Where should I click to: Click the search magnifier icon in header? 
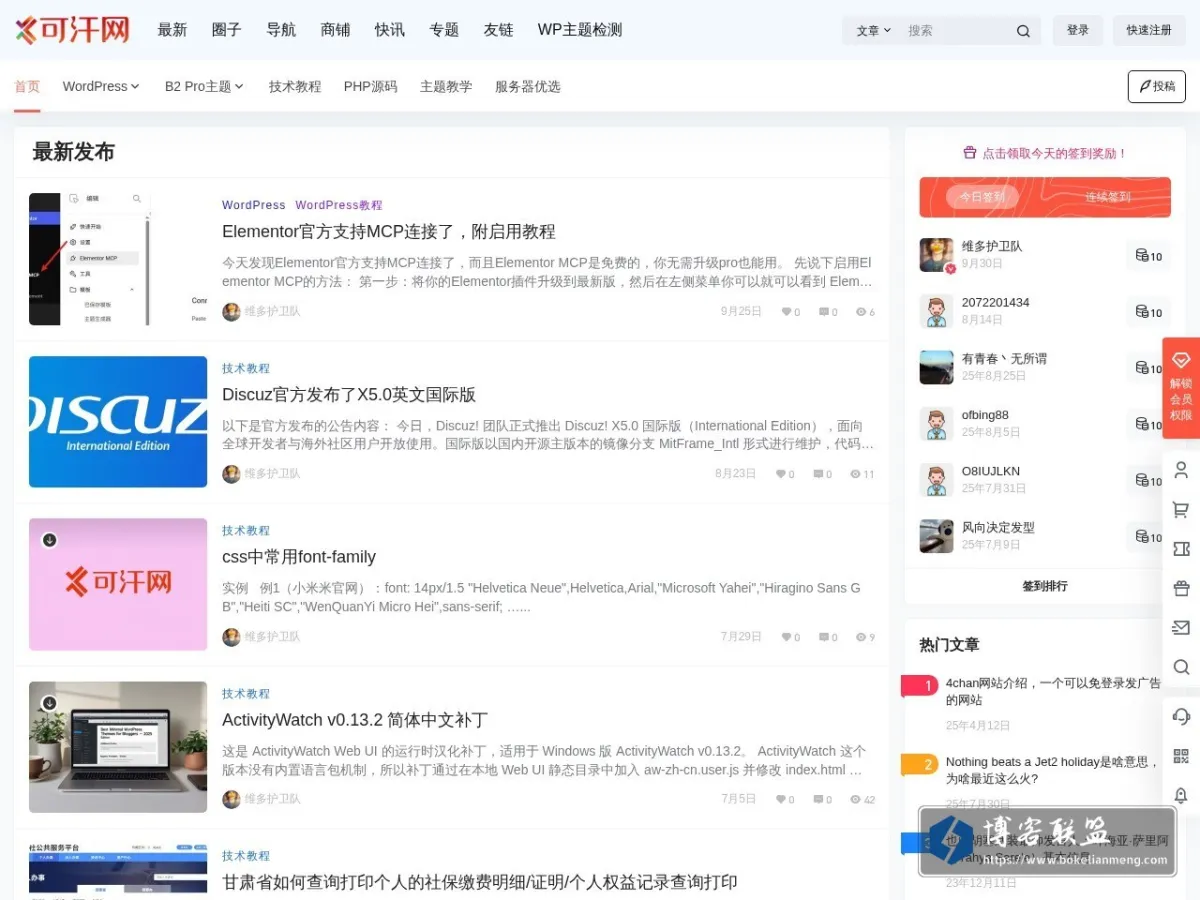(1023, 31)
